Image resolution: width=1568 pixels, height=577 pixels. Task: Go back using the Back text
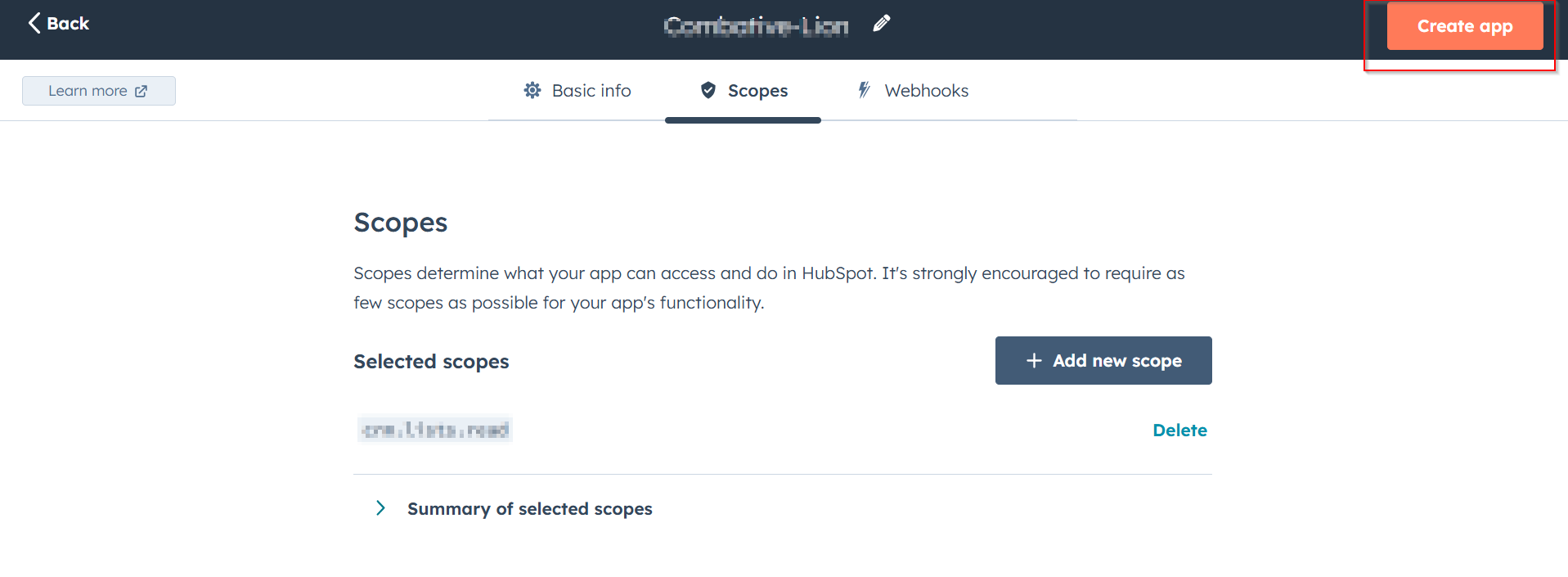68,24
